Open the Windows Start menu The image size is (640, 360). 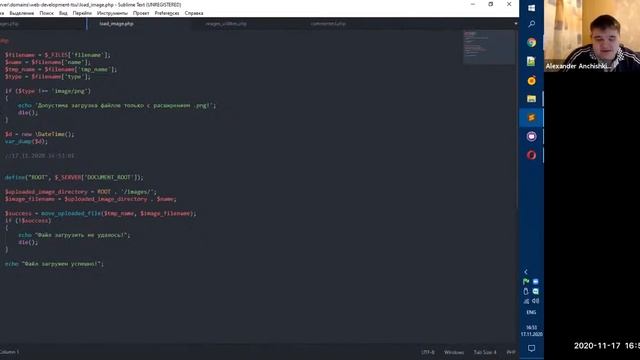pos(531,8)
